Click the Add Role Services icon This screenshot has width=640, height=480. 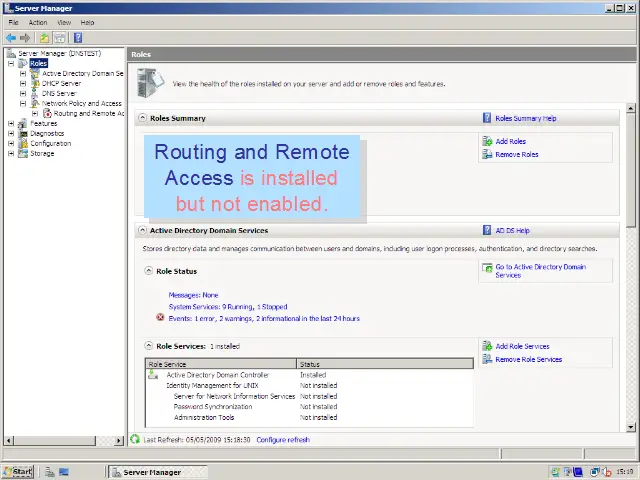point(487,346)
